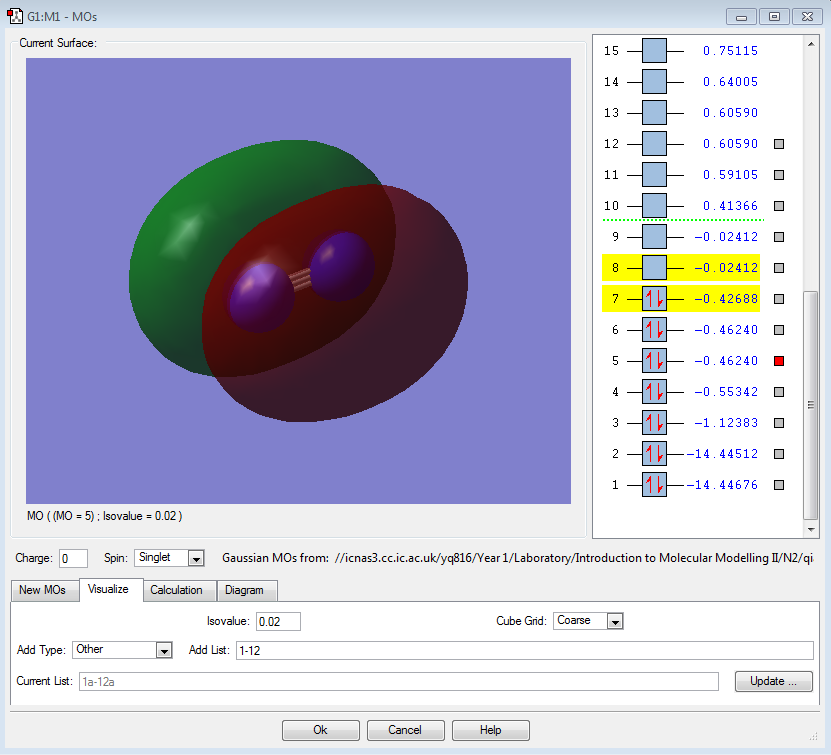The width and height of the screenshot is (831, 755).
Task: Click occupied orbital box for MO 4
Action: click(x=654, y=392)
